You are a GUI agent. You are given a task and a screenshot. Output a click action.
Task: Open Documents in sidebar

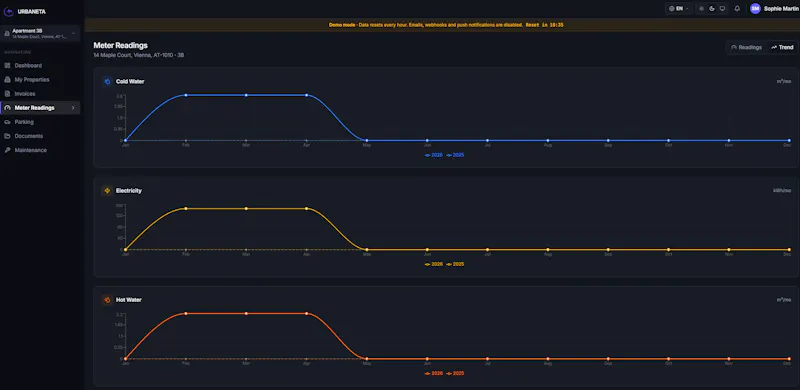coord(40,136)
